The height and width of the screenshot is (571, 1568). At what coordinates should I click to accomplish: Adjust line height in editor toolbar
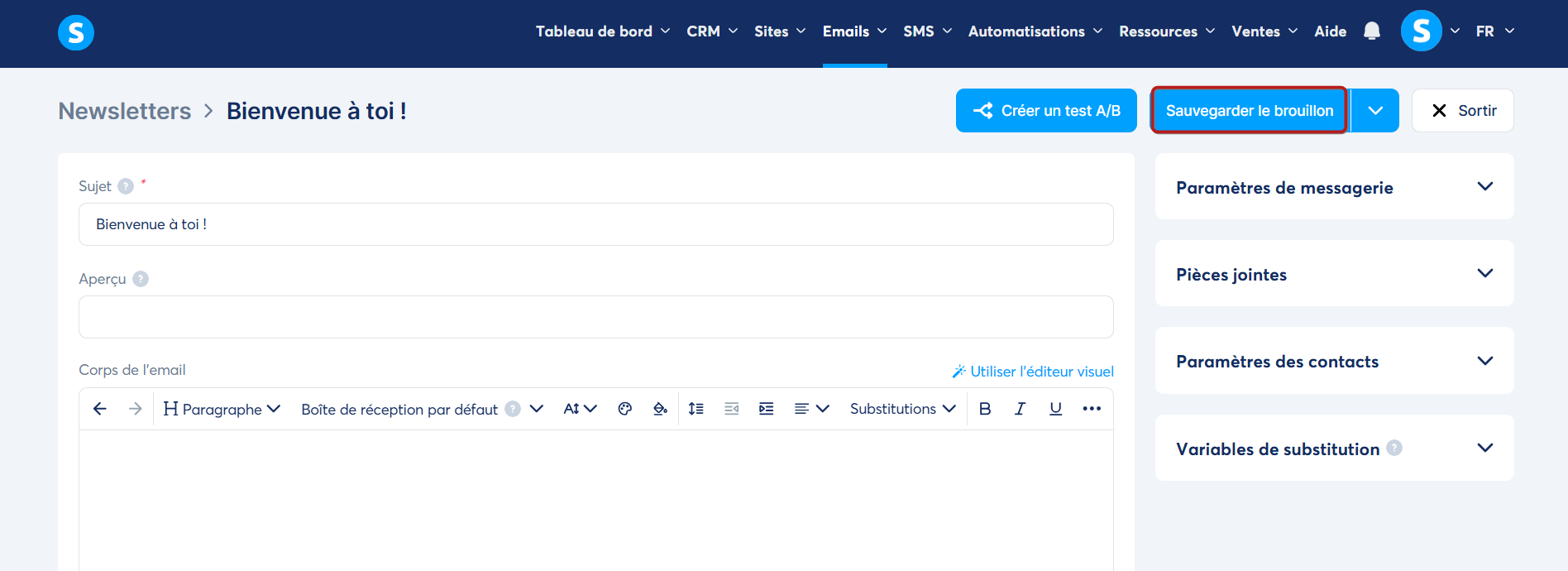[x=696, y=409]
